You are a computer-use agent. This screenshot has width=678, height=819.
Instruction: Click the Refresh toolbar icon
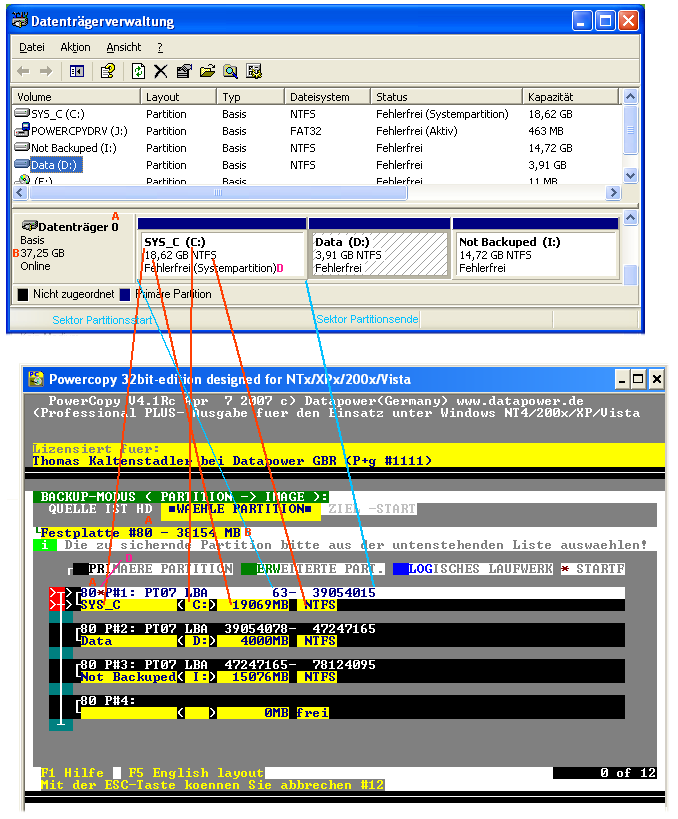pyautogui.click(x=138, y=71)
